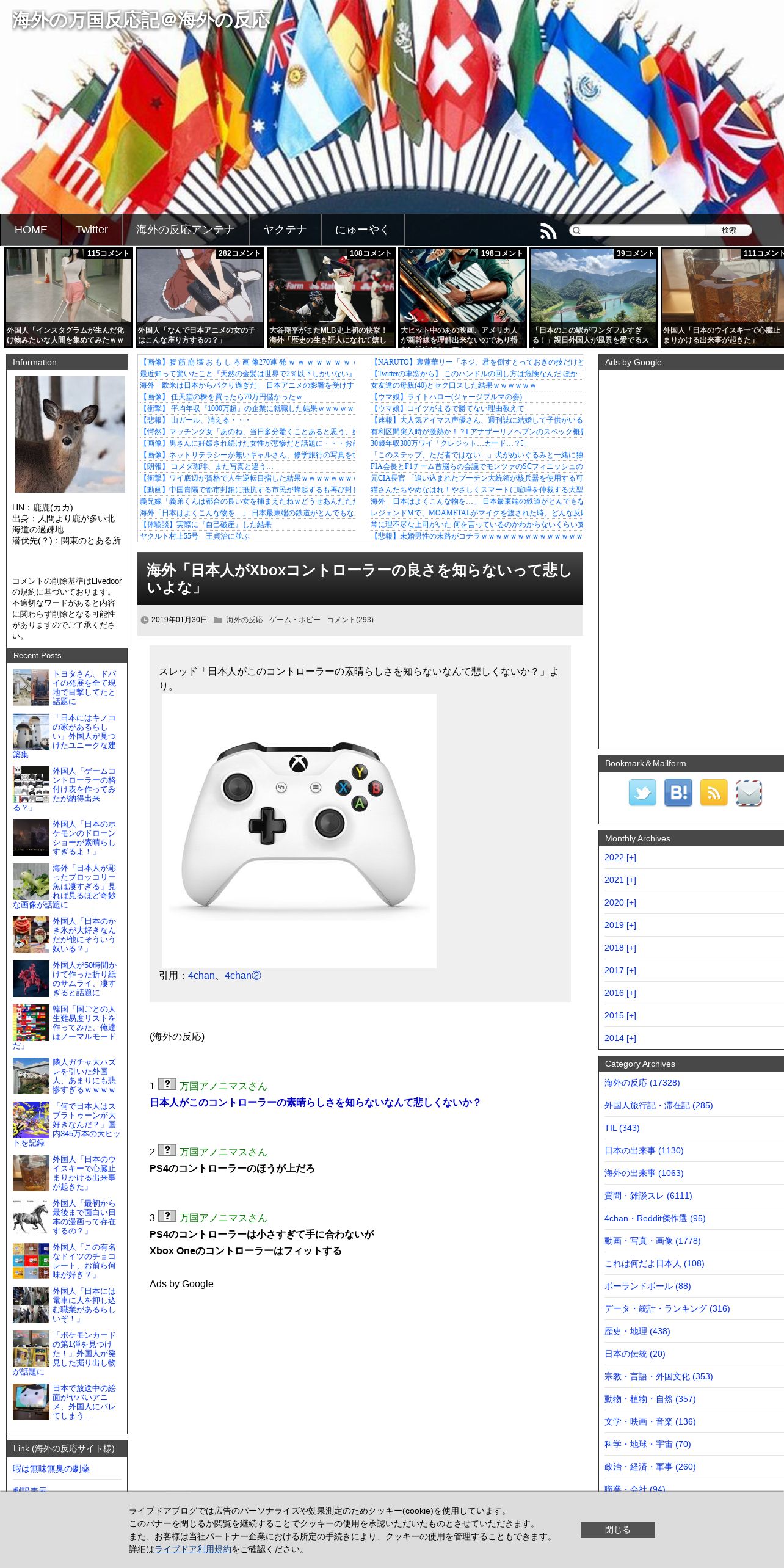Expand the 2021 [+] monthly archive

point(620,880)
